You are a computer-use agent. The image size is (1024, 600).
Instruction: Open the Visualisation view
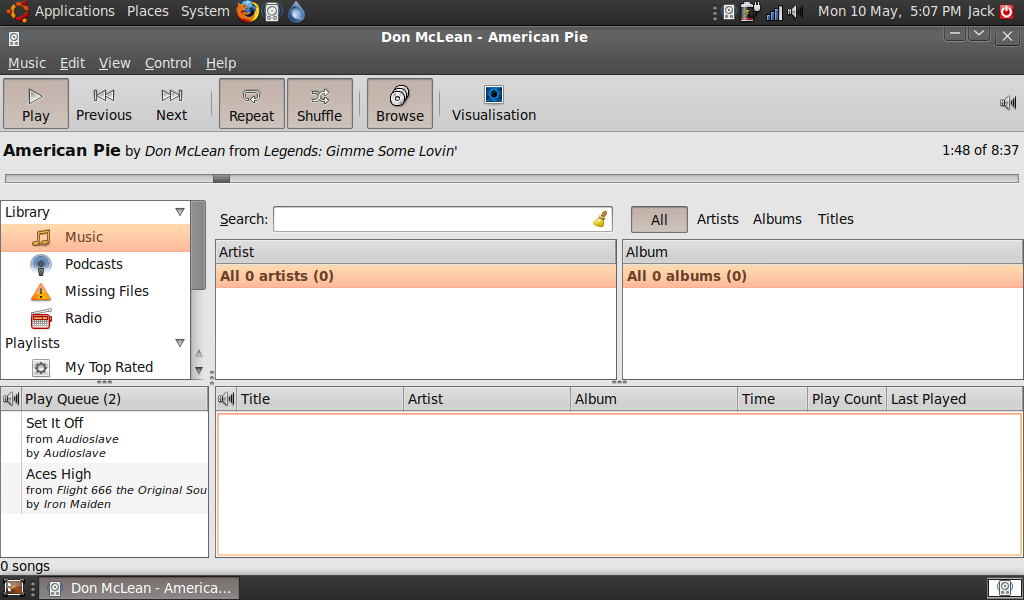click(x=494, y=104)
